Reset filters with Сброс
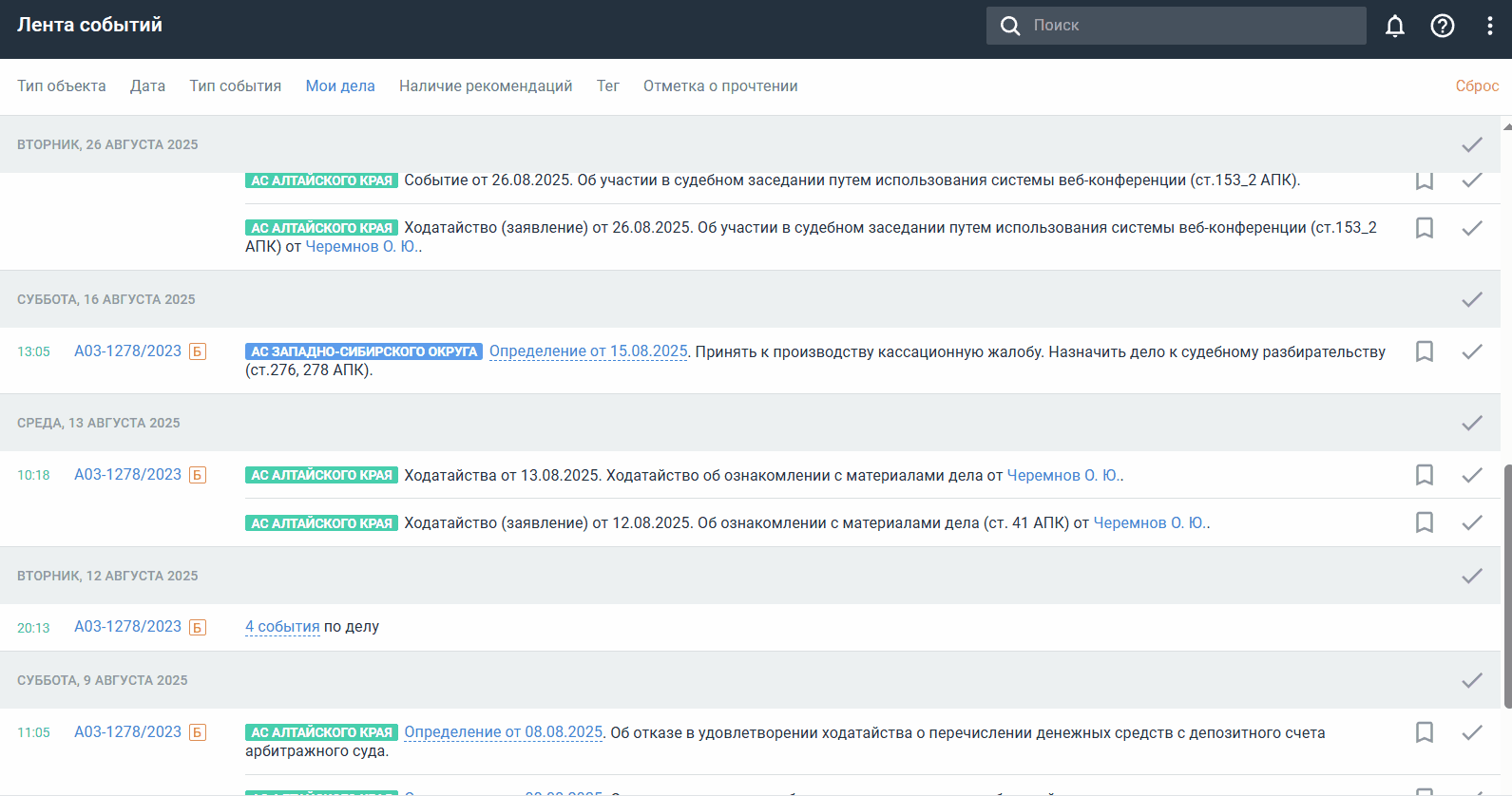This screenshot has height=796, width=1512. pos(1476,86)
